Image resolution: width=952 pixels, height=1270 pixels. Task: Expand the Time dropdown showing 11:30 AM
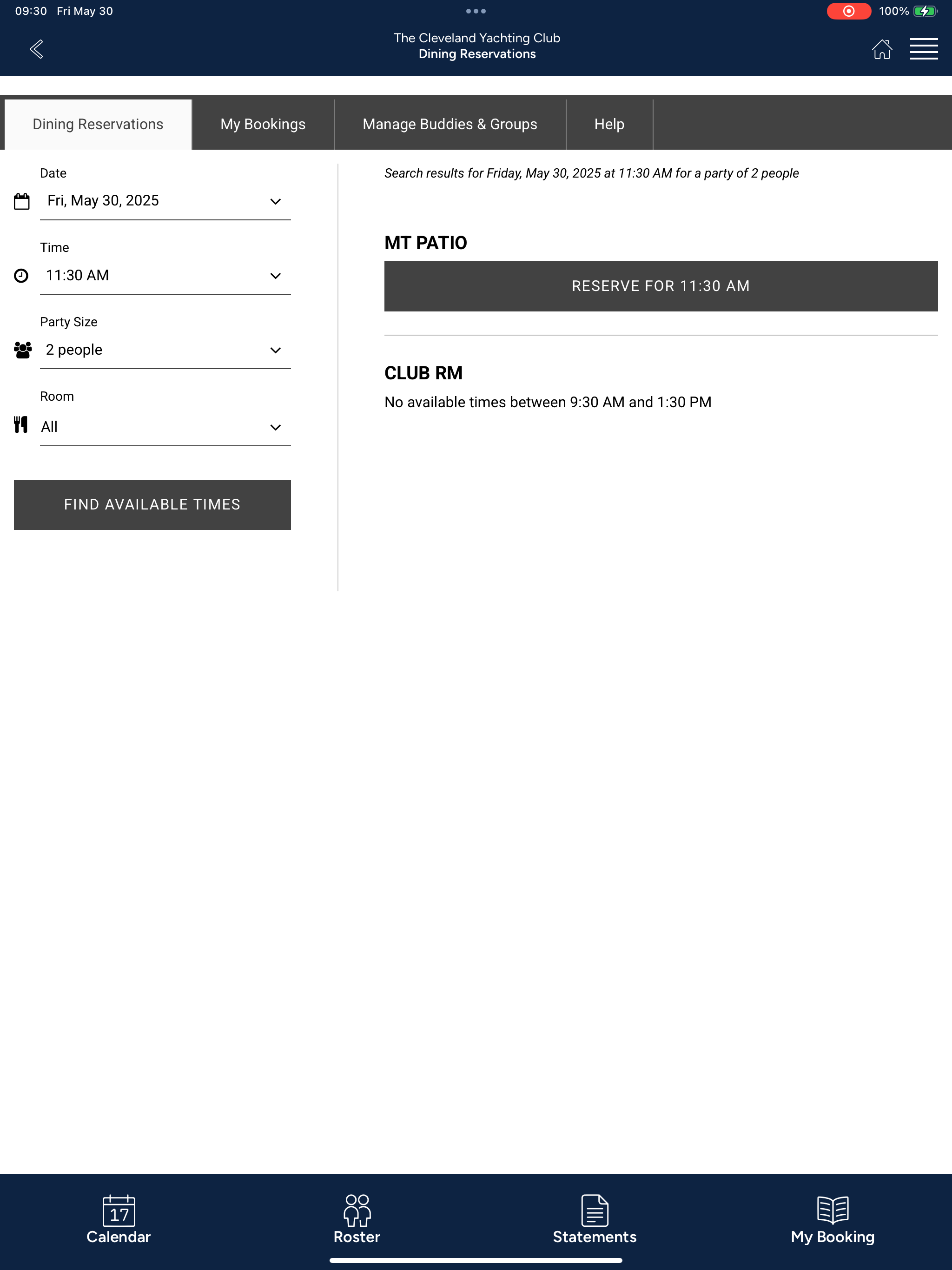165,276
